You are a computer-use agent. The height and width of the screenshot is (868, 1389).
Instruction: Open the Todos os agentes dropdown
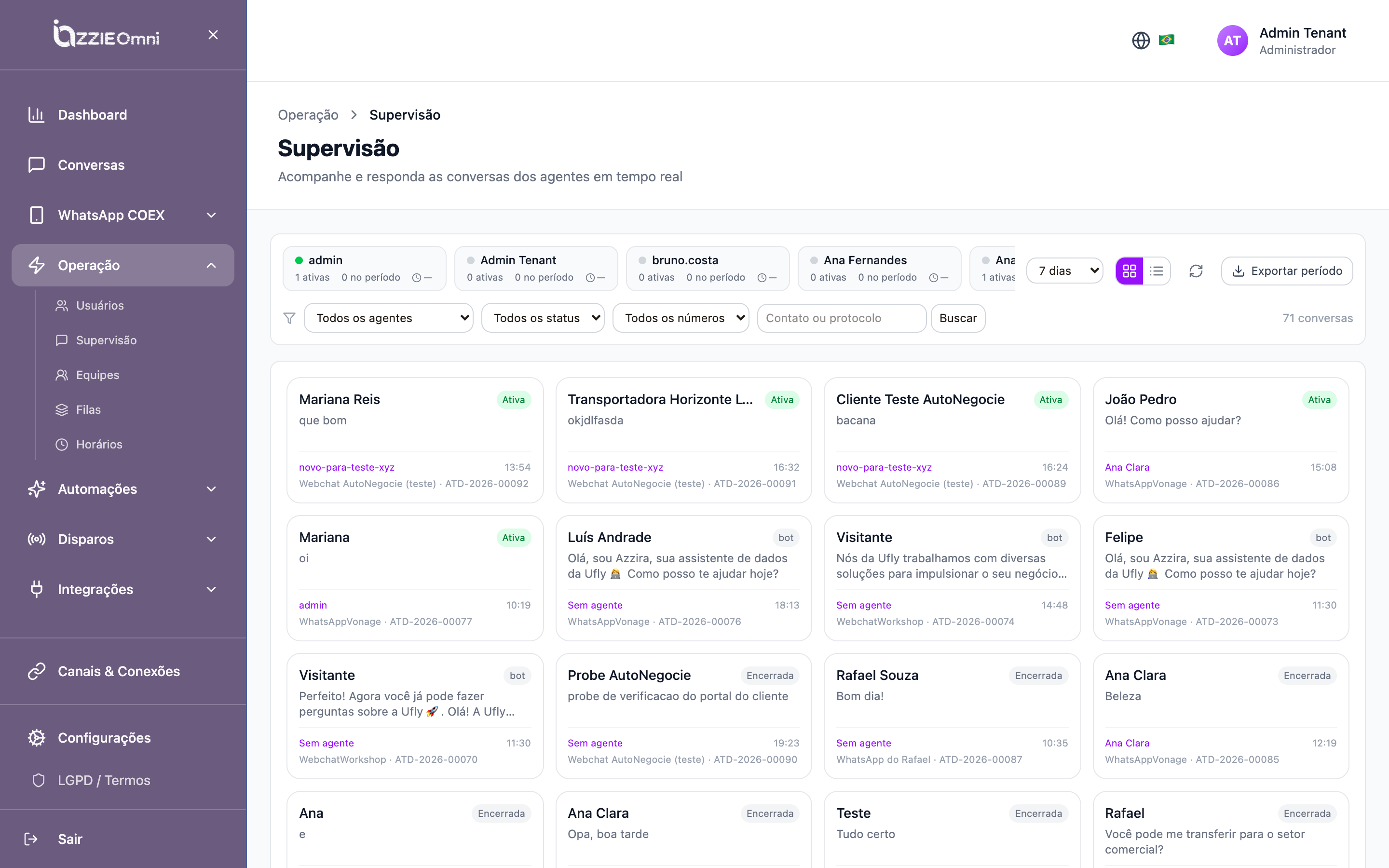click(x=389, y=318)
